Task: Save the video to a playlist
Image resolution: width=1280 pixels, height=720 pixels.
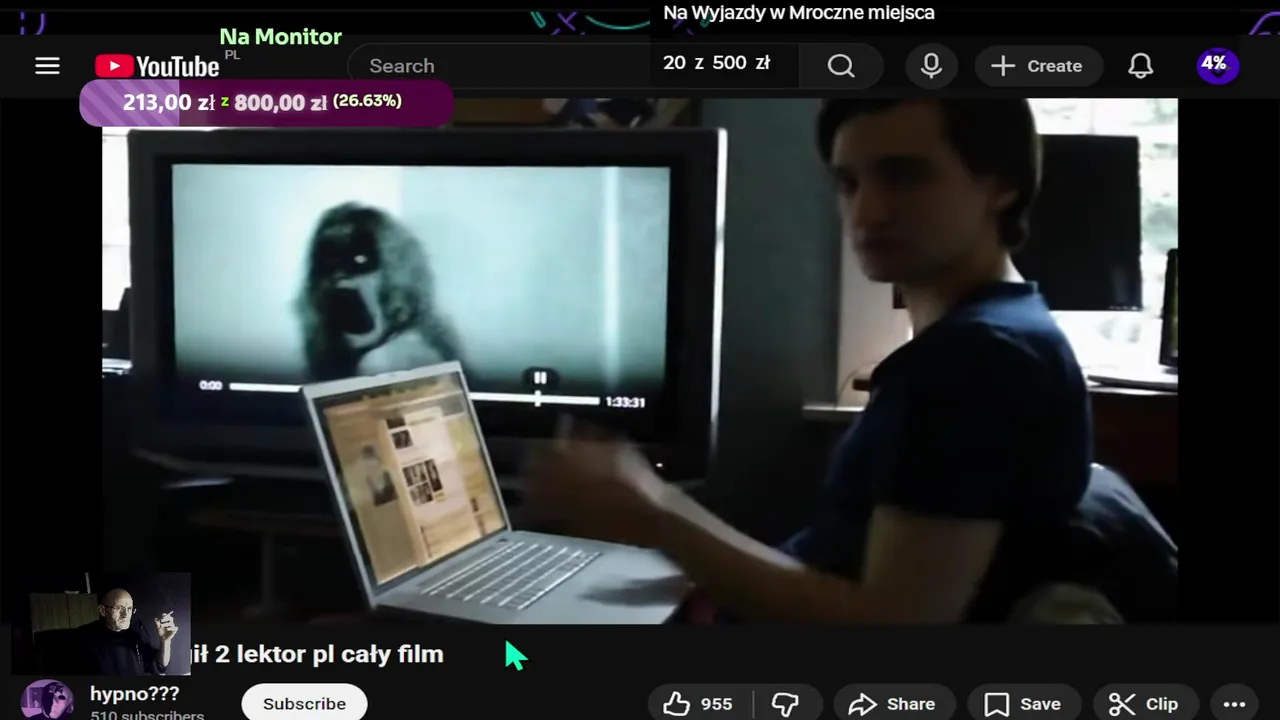Action: (1023, 704)
